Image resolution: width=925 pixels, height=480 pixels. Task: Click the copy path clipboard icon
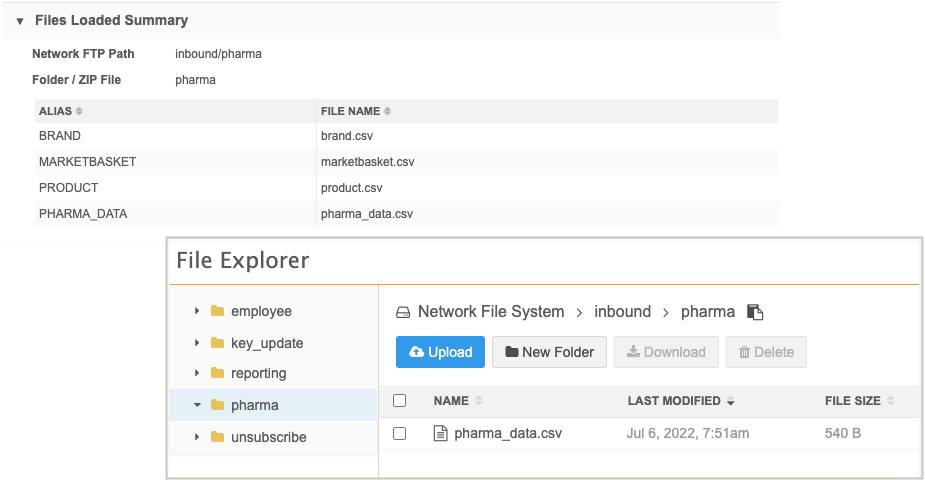(x=756, y=312)
